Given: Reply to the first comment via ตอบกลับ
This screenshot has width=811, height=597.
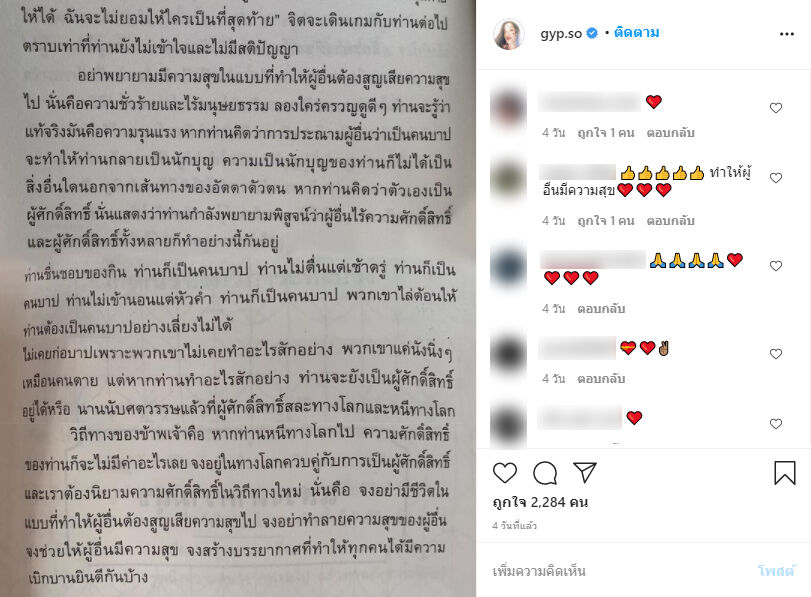Looking at the screenshot, I should point(670,133).
